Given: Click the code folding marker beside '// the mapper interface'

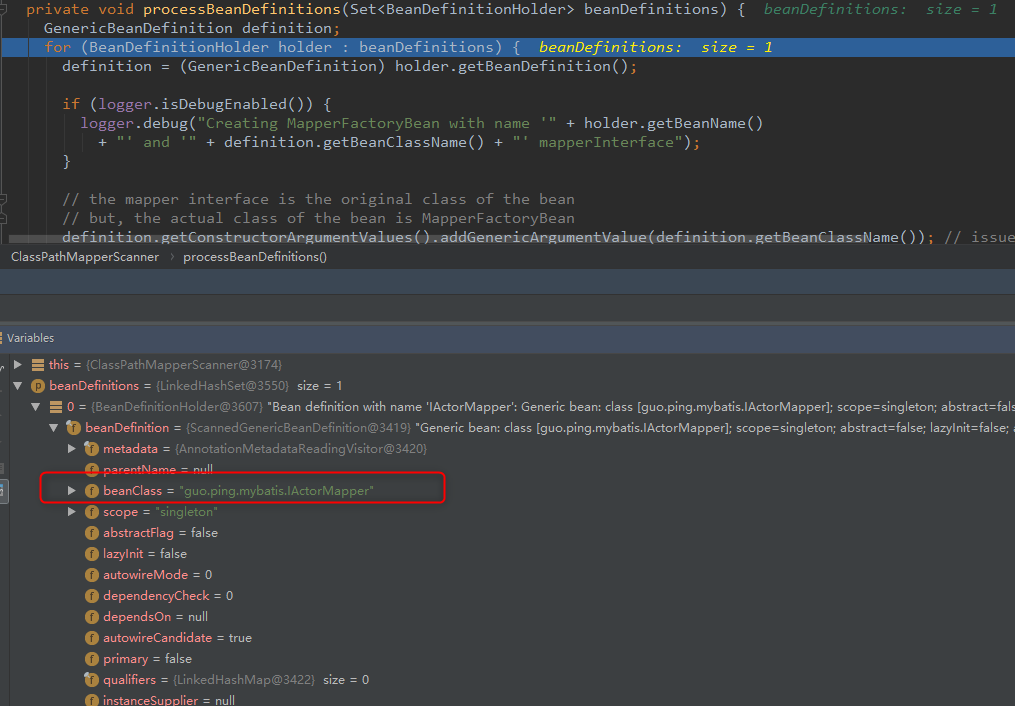Looking at the screenshot, I should tap(3, 199).
